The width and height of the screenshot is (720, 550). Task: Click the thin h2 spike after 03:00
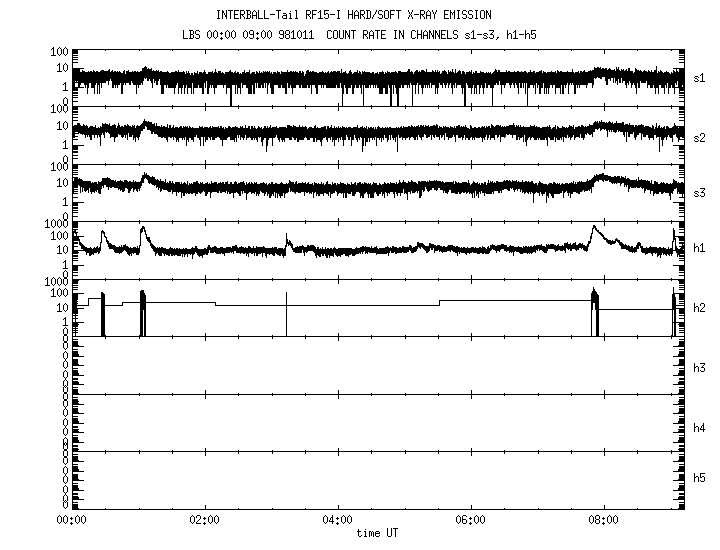287,312
